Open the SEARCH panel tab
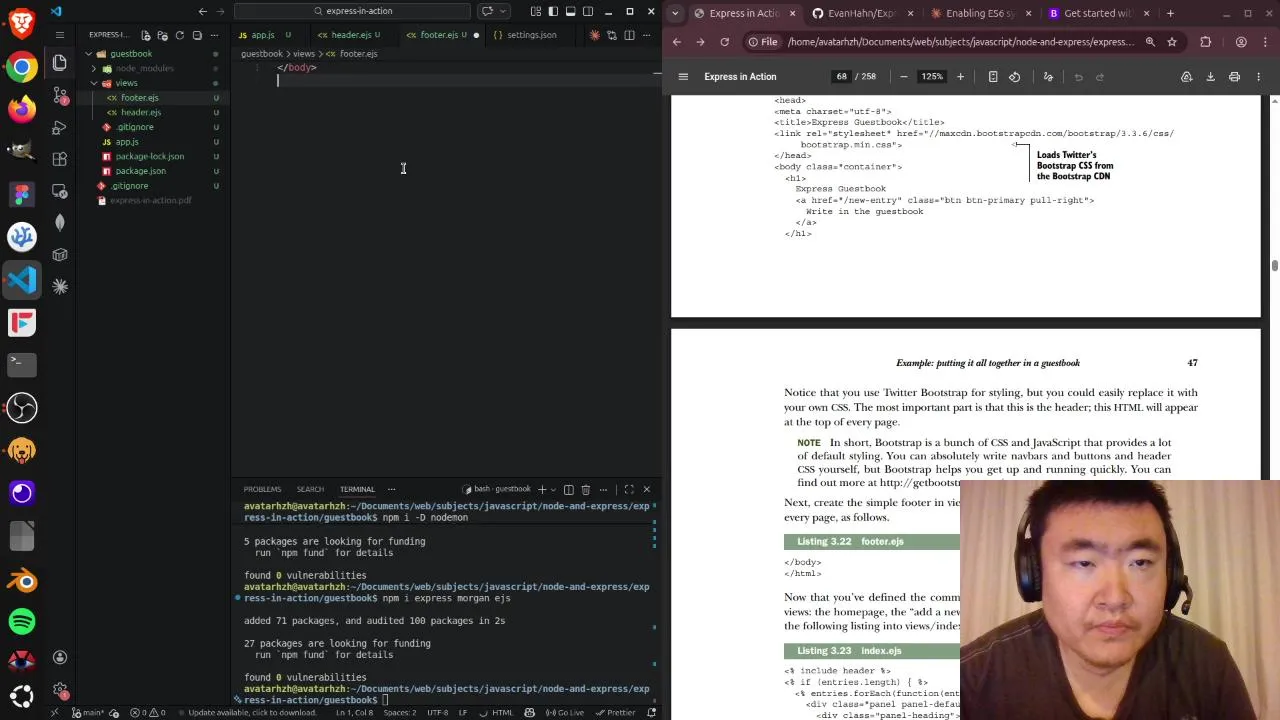The image size is (1280, 720). [310, 489]
